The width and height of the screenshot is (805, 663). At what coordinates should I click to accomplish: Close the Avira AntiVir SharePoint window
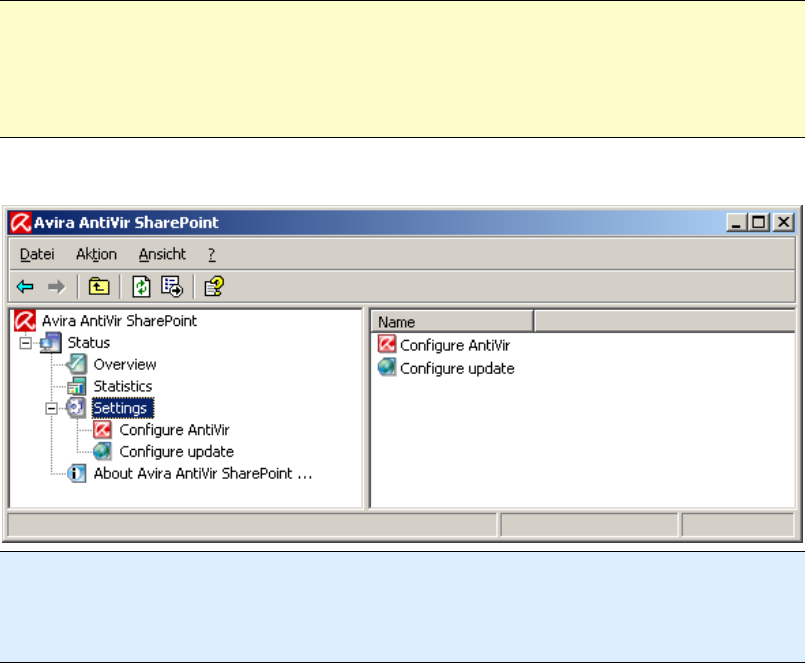point(784,222)
